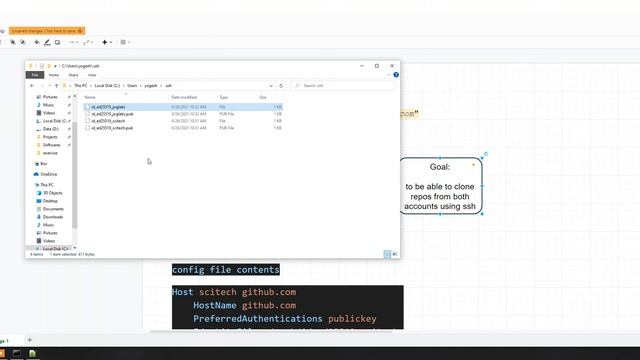Image resolution: width=640 pixels, height=360 pixels.
Task: Open 3D Objects under This PC
Action: (52, 193)
